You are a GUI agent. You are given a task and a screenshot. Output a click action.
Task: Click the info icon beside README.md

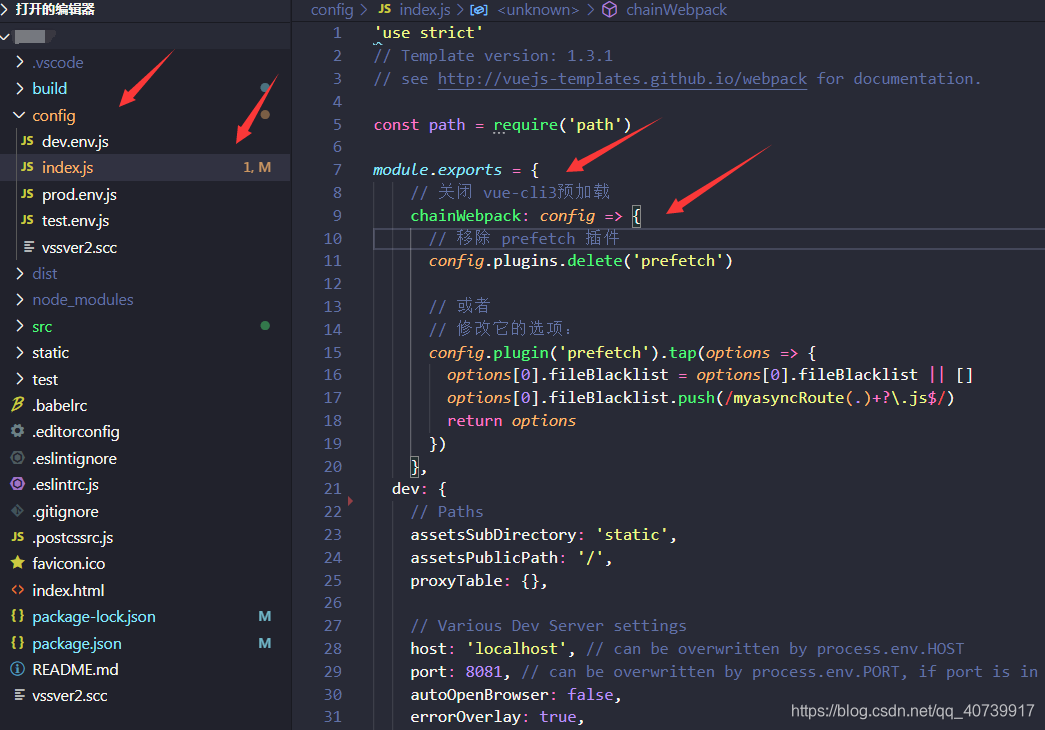[18, 669]
